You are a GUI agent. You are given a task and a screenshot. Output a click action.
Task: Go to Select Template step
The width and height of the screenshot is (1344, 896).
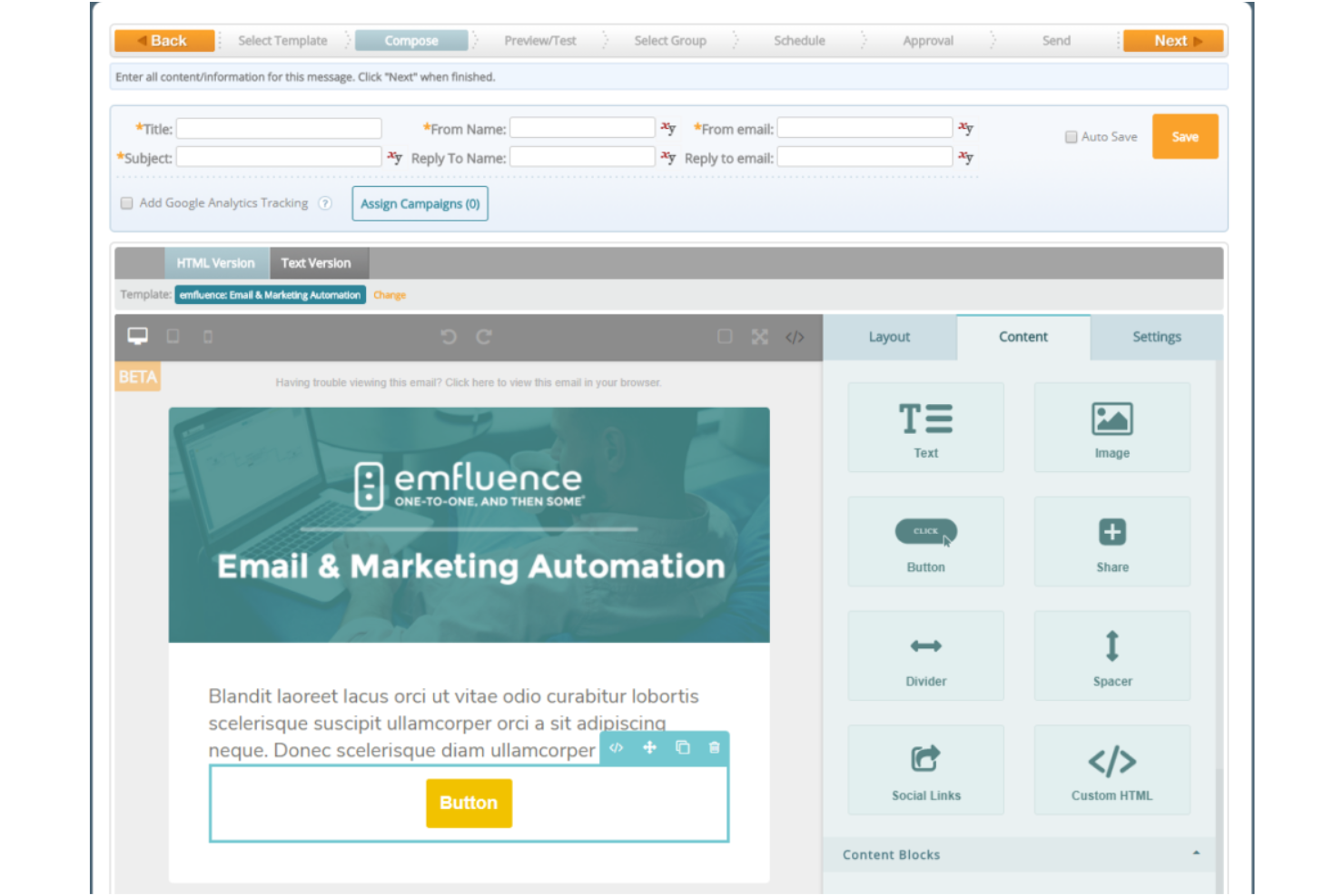[x=282, y=41]
